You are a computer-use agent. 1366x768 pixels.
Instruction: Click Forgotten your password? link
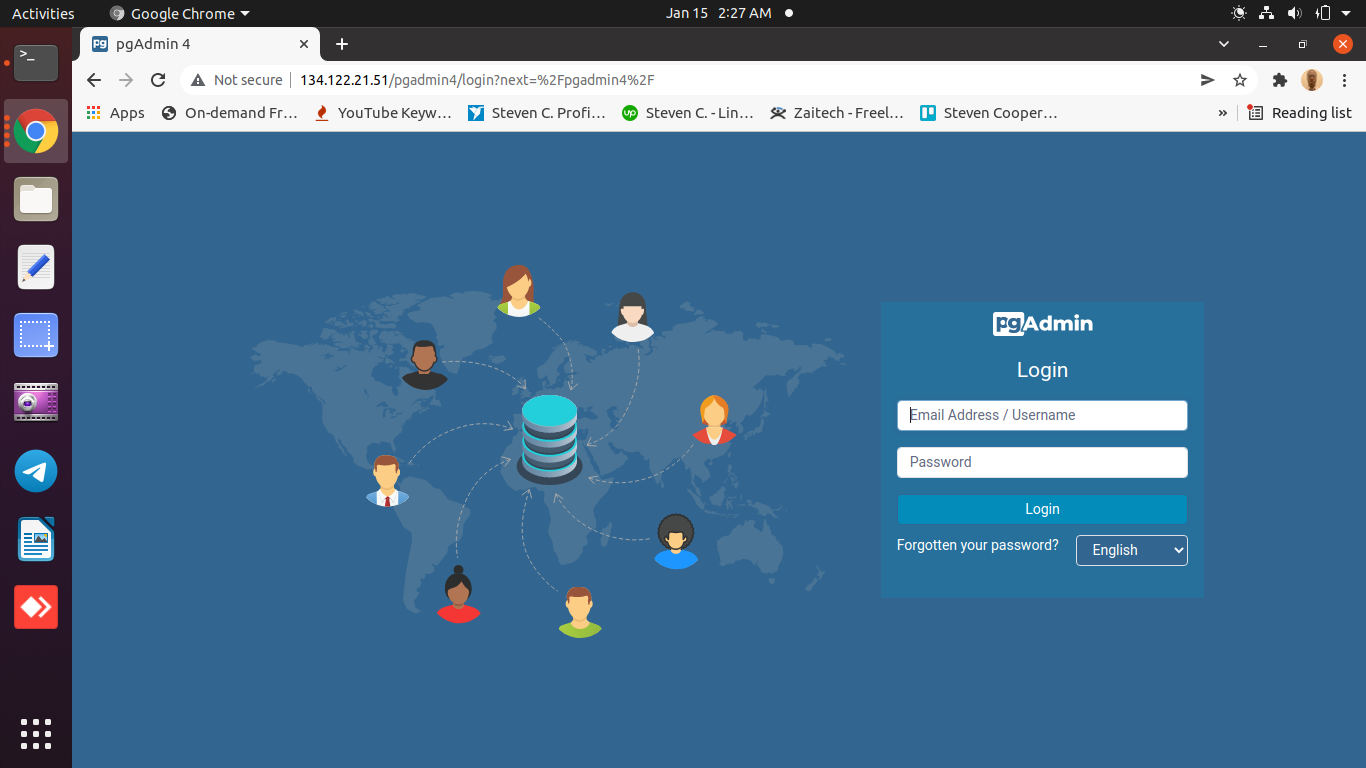click(977, 545)
